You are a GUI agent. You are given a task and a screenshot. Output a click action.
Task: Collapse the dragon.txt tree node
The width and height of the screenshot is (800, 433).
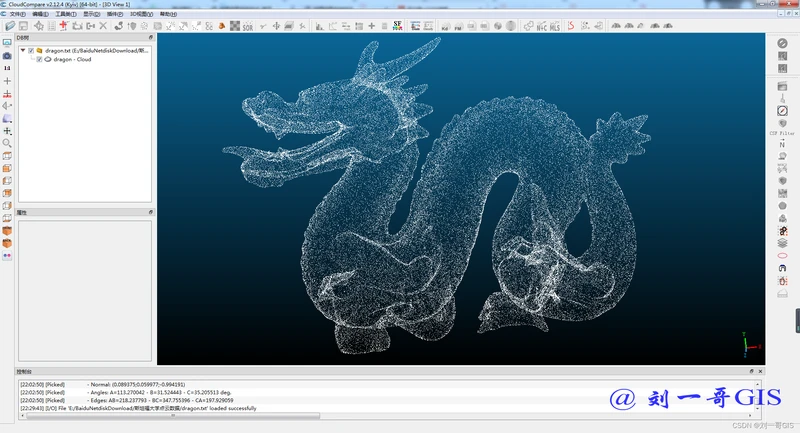tap(23, 50)
